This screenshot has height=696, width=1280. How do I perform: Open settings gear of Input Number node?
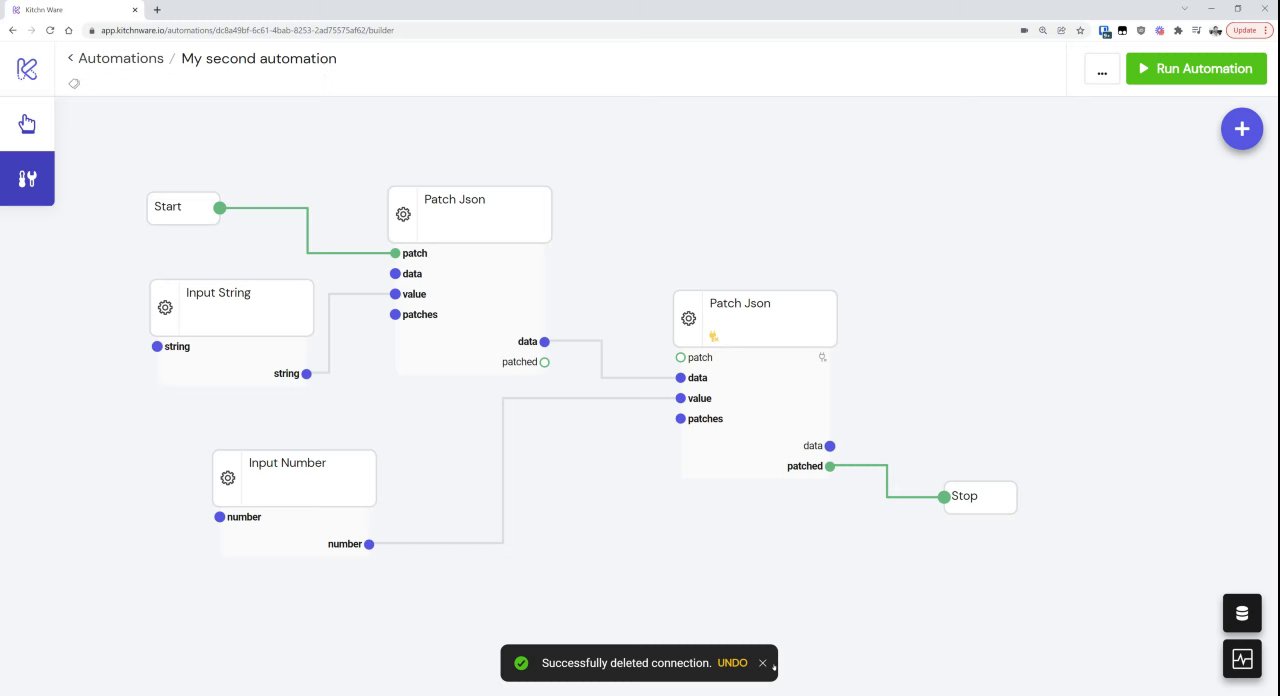(x=228, y=478)
